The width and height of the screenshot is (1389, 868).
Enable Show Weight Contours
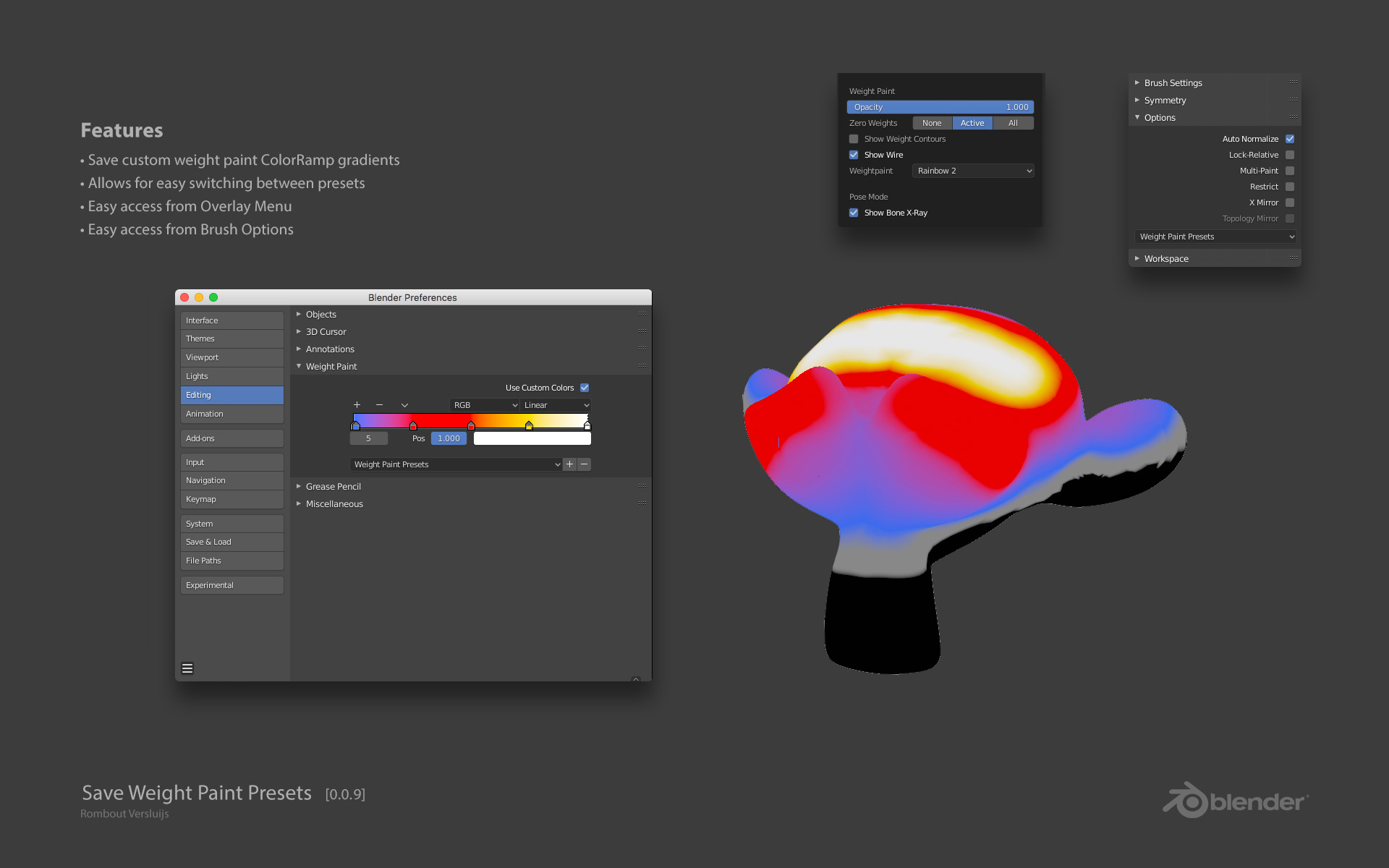854,139
